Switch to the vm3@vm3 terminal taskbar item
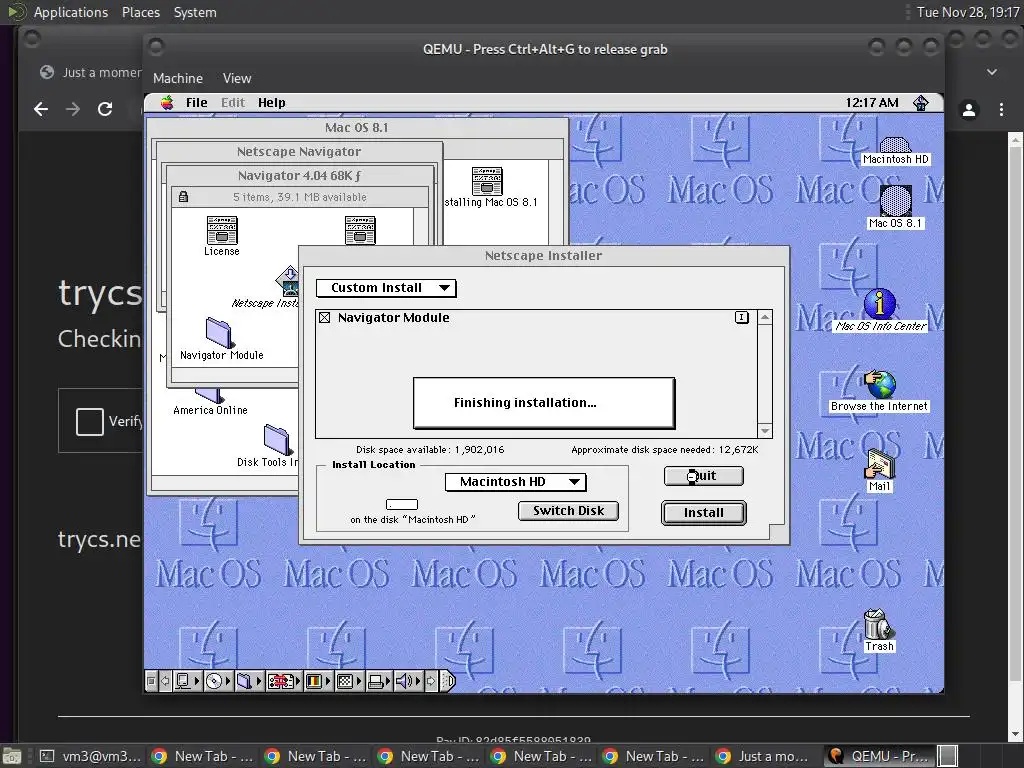Viewport: 1024px width, 768px height. click(x=89, y=756)
